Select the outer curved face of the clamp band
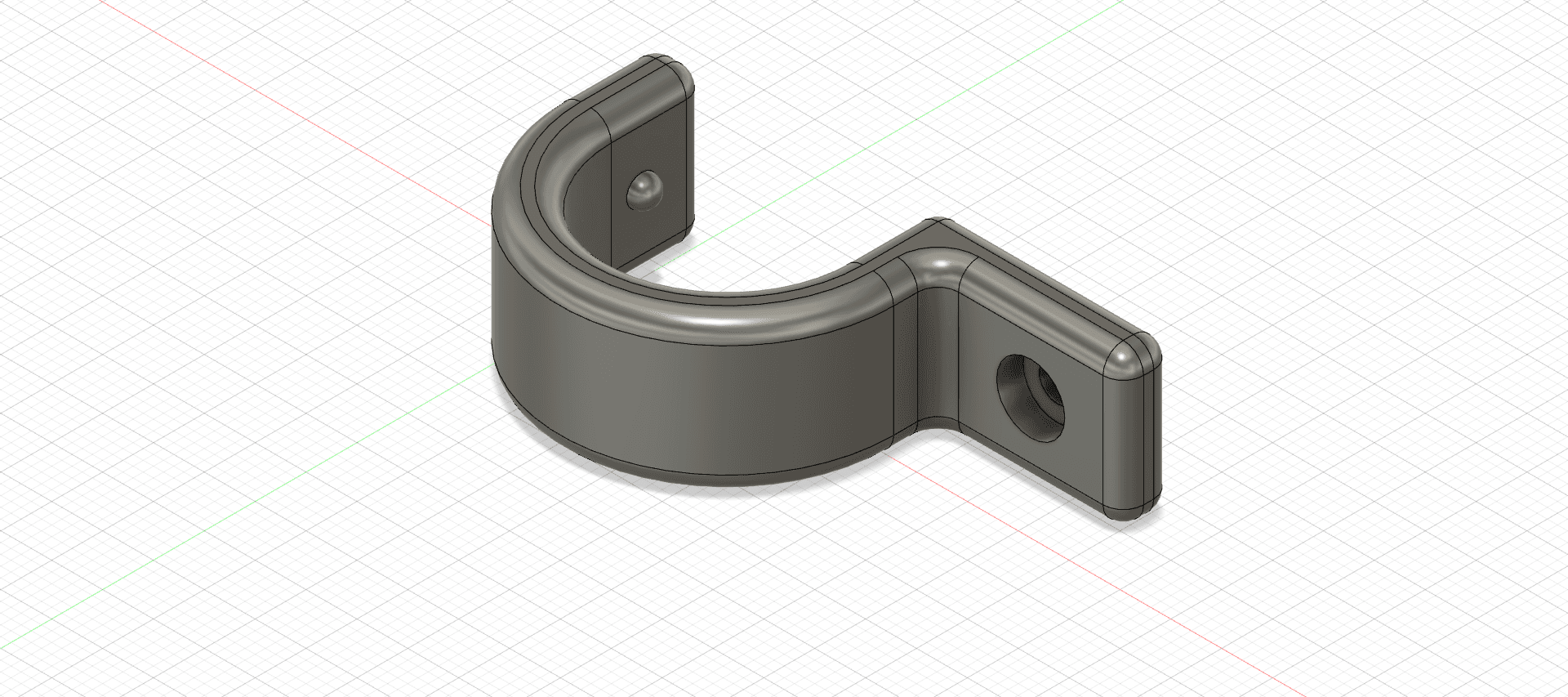The height and width of the screenshot is (697, 1568). [x=694, y=391]
